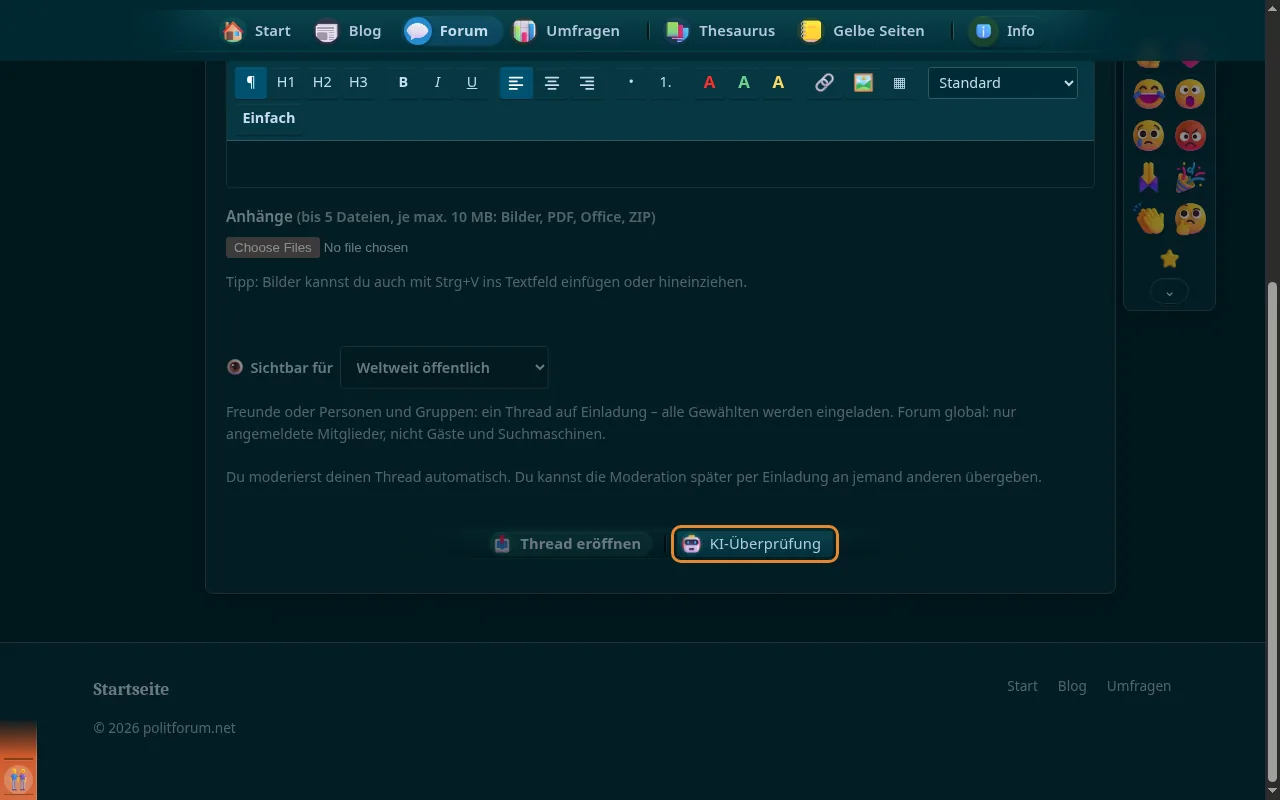
Task: Open the Standard font style dropdown
Action: tap(1002, 83)
